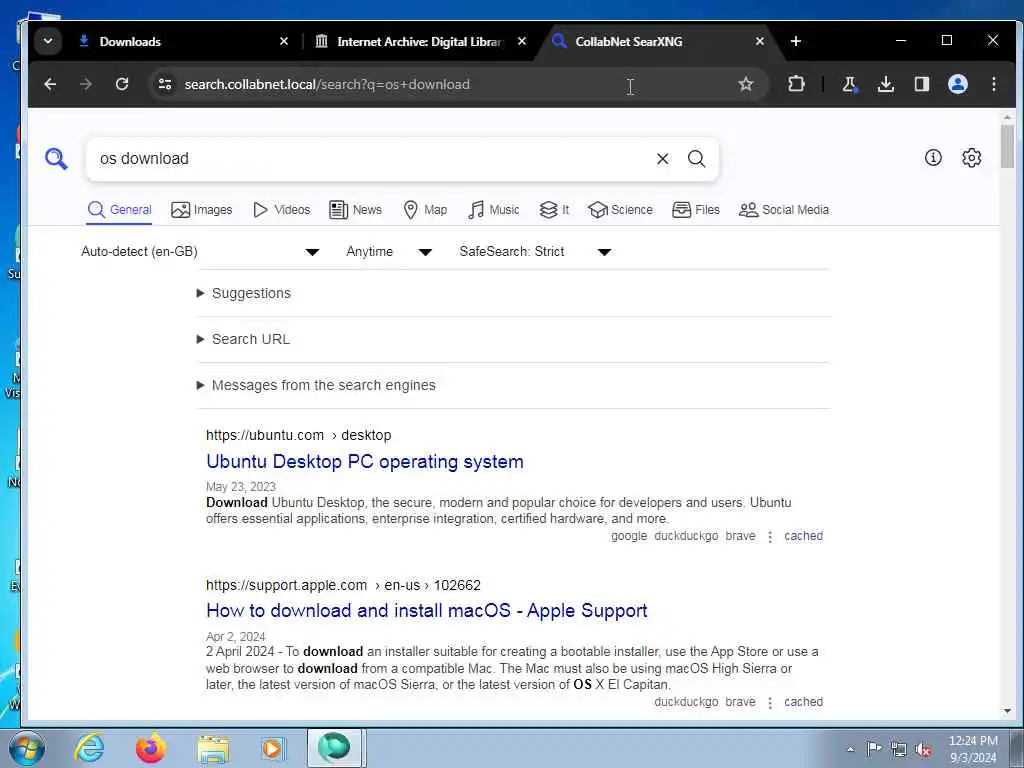Image resolution: width=1024 pixels, height=768 pixels.
Task: Go back to the previous page
Action: pos(50,84)
